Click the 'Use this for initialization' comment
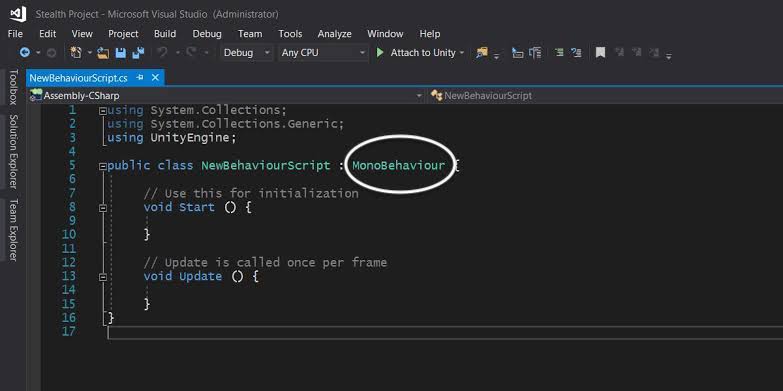 (x=251, y=193)
